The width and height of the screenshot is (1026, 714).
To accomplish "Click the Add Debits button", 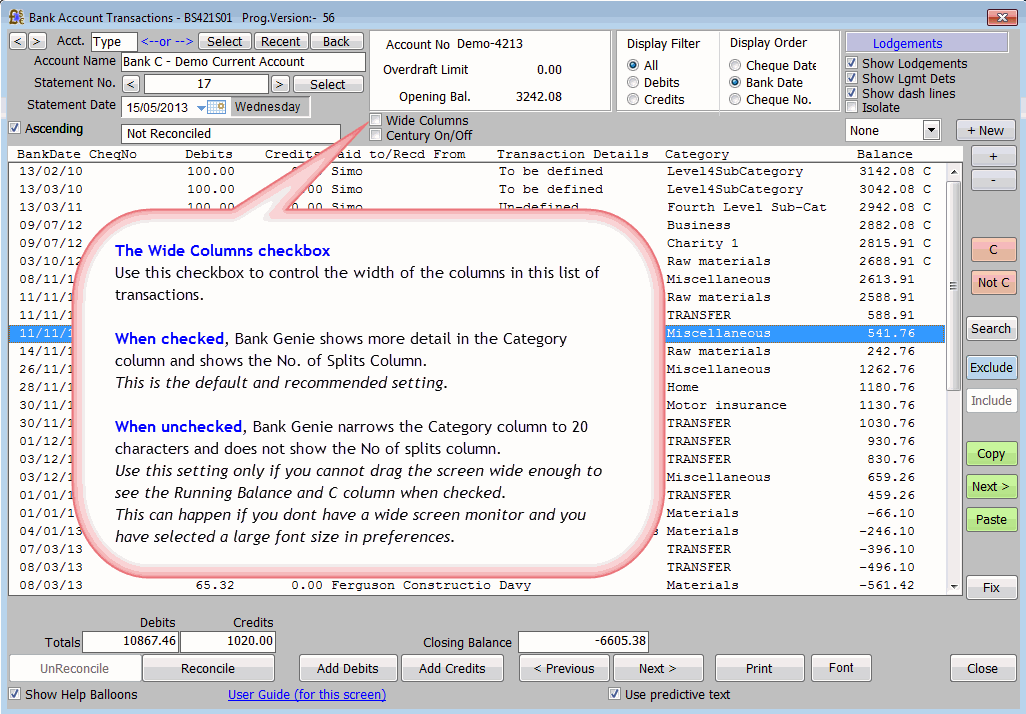I will point(347,668).
